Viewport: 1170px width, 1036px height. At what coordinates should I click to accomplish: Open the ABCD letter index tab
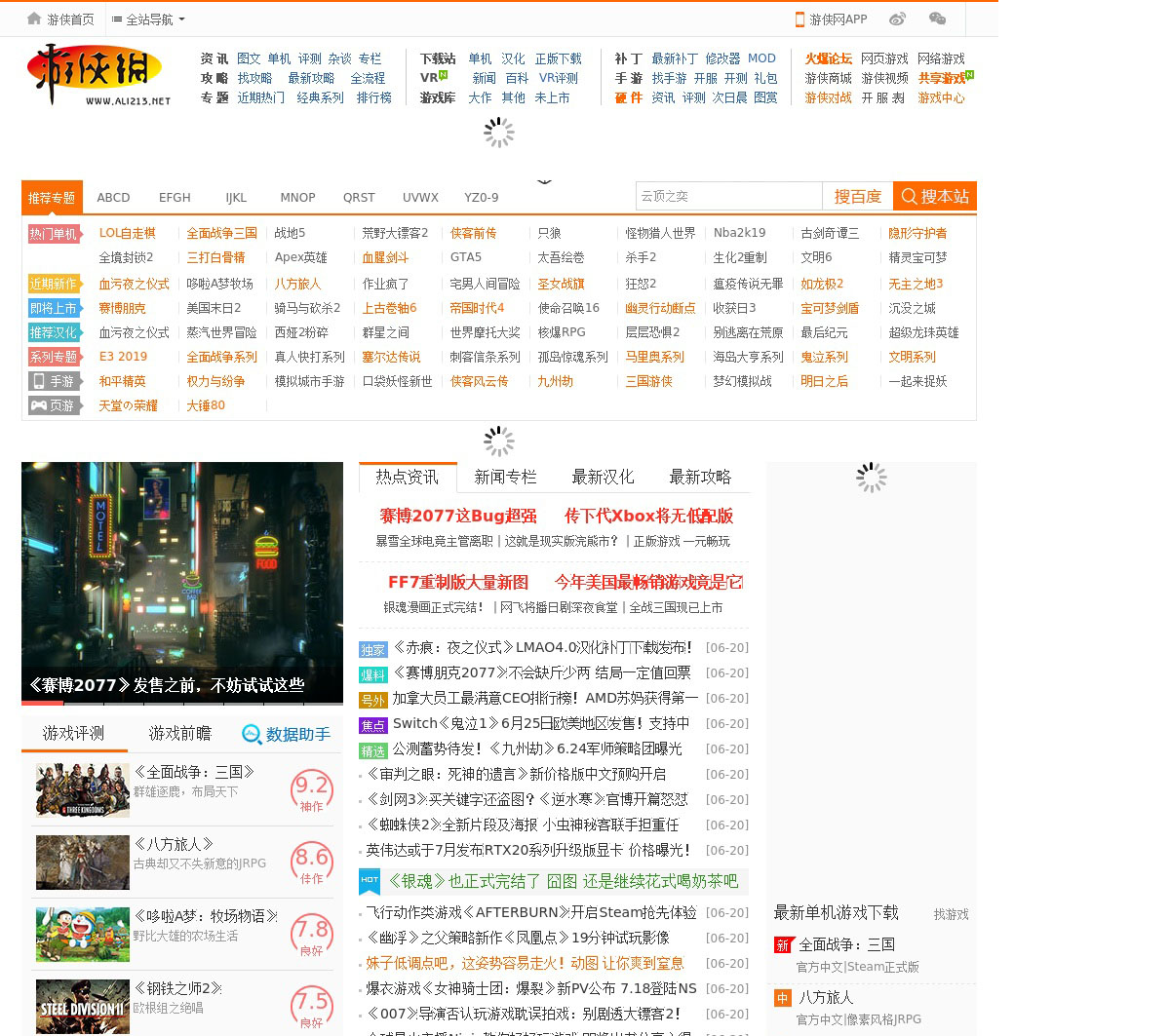113,197
